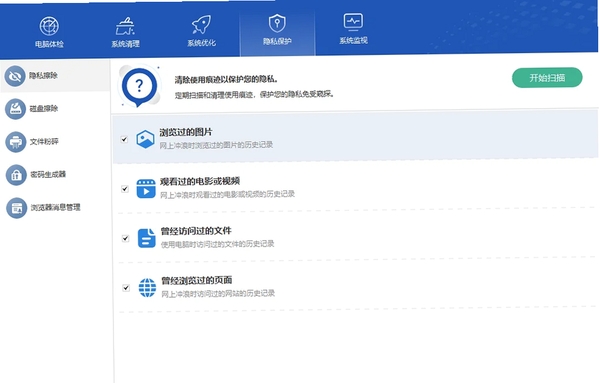Viewport: 600px width, 383px height.
Task: Open the 电脑体检 radar icon
Action: [x=49, y=26]
